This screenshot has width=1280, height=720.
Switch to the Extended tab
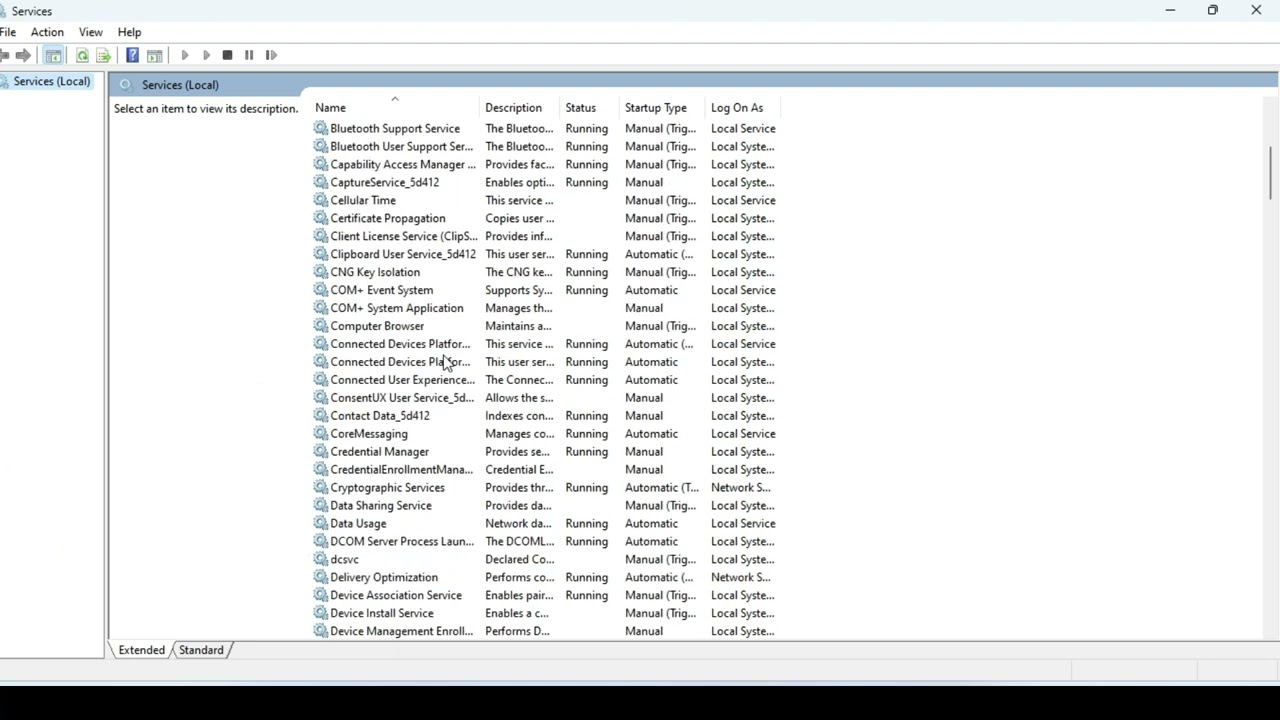tap(141, 650)
